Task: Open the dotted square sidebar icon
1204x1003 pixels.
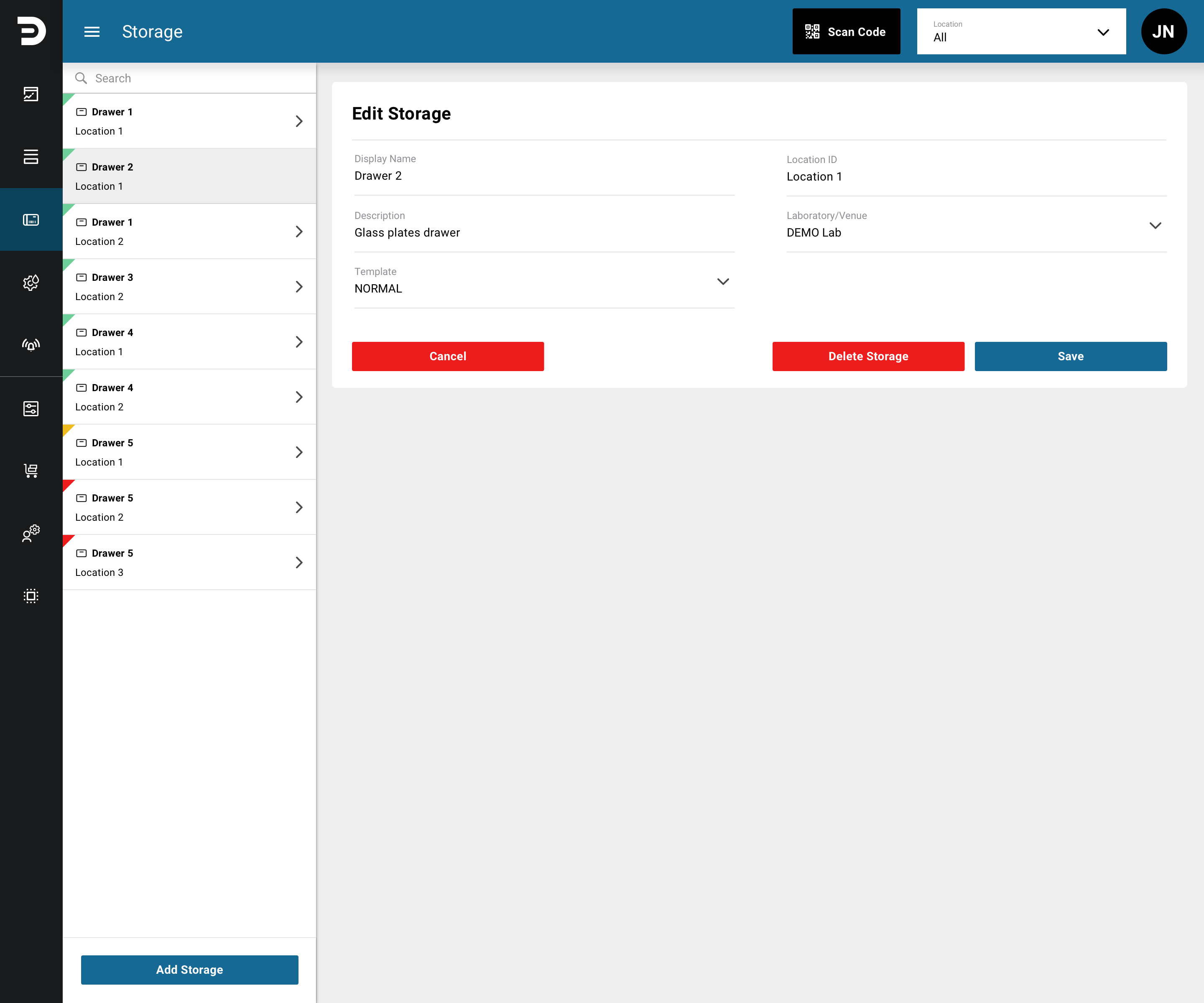Action: pos(31,596)
